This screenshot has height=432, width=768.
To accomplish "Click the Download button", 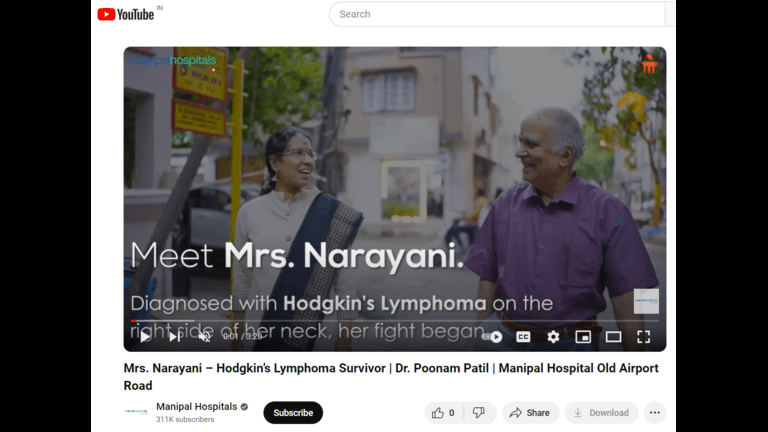I will 601,412.
